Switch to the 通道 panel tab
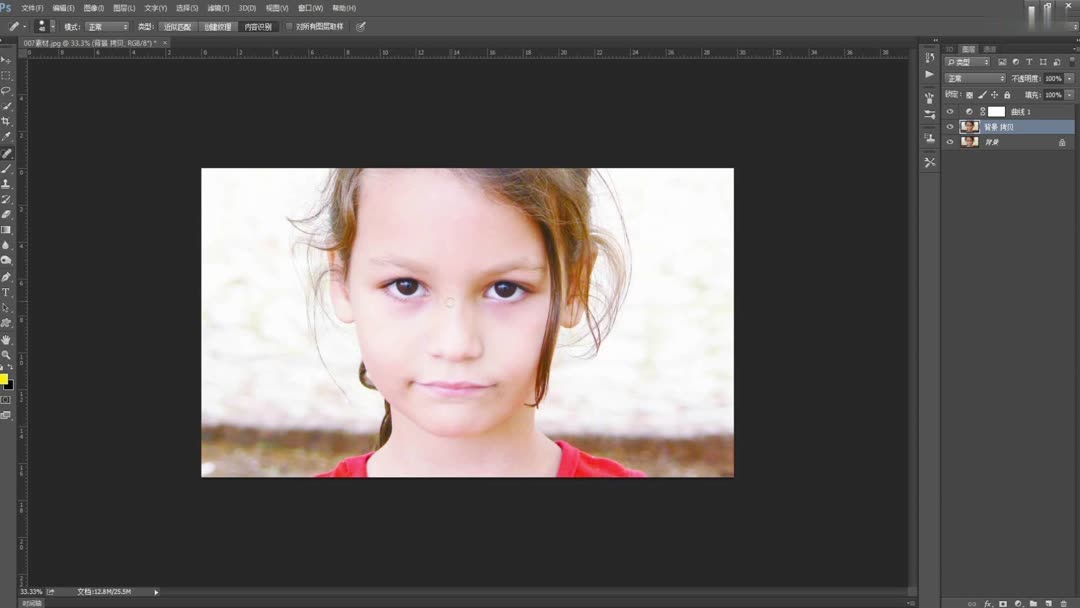The height and width of the screenshot is (608, 1080). pyautogui.click(x=989, y=49)
